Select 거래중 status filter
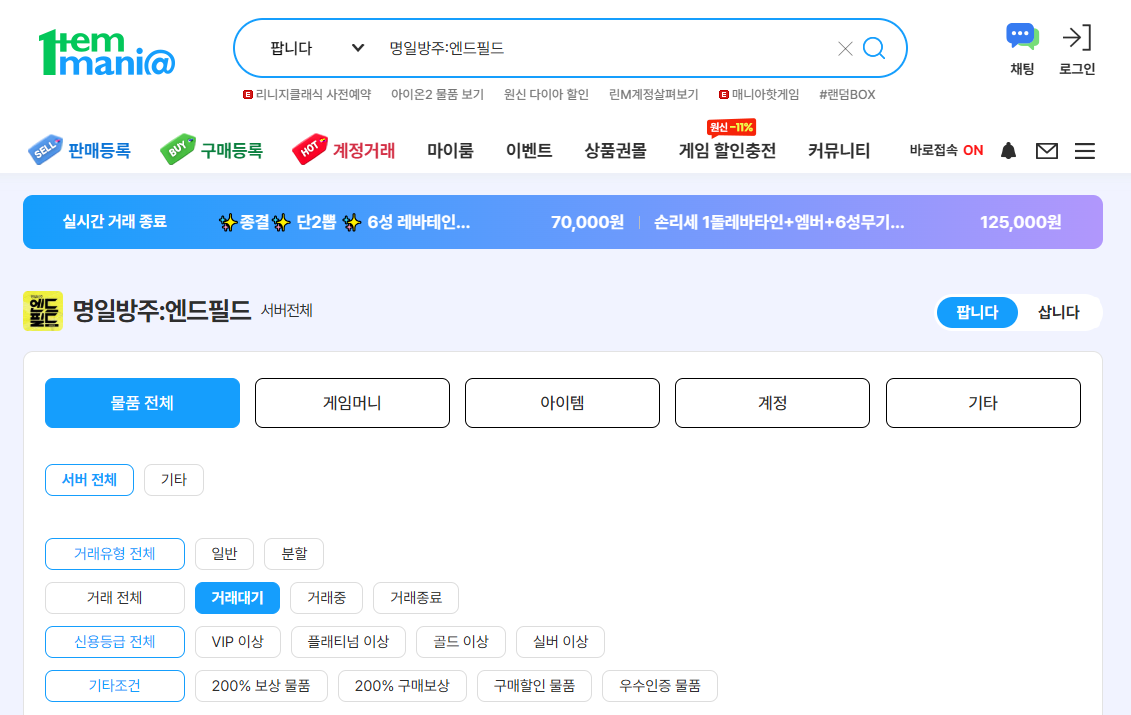The width and height of the screenshot is (1131, 715). click(326, 597)
